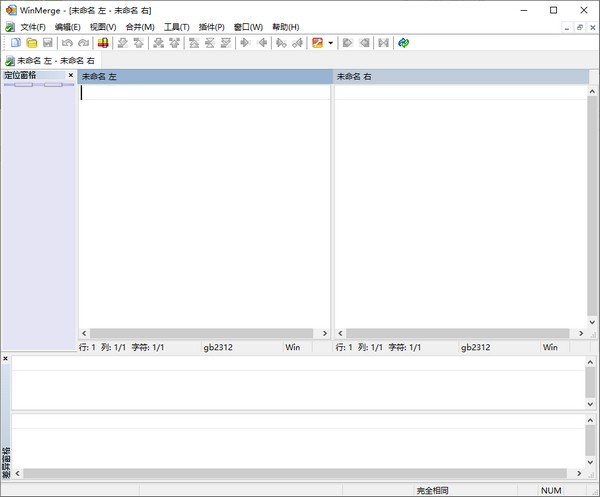Image resolution: width=600 pixels, height=497 pixels.
Task: Click the Redo toolbar icon
Action: [83, 43]
